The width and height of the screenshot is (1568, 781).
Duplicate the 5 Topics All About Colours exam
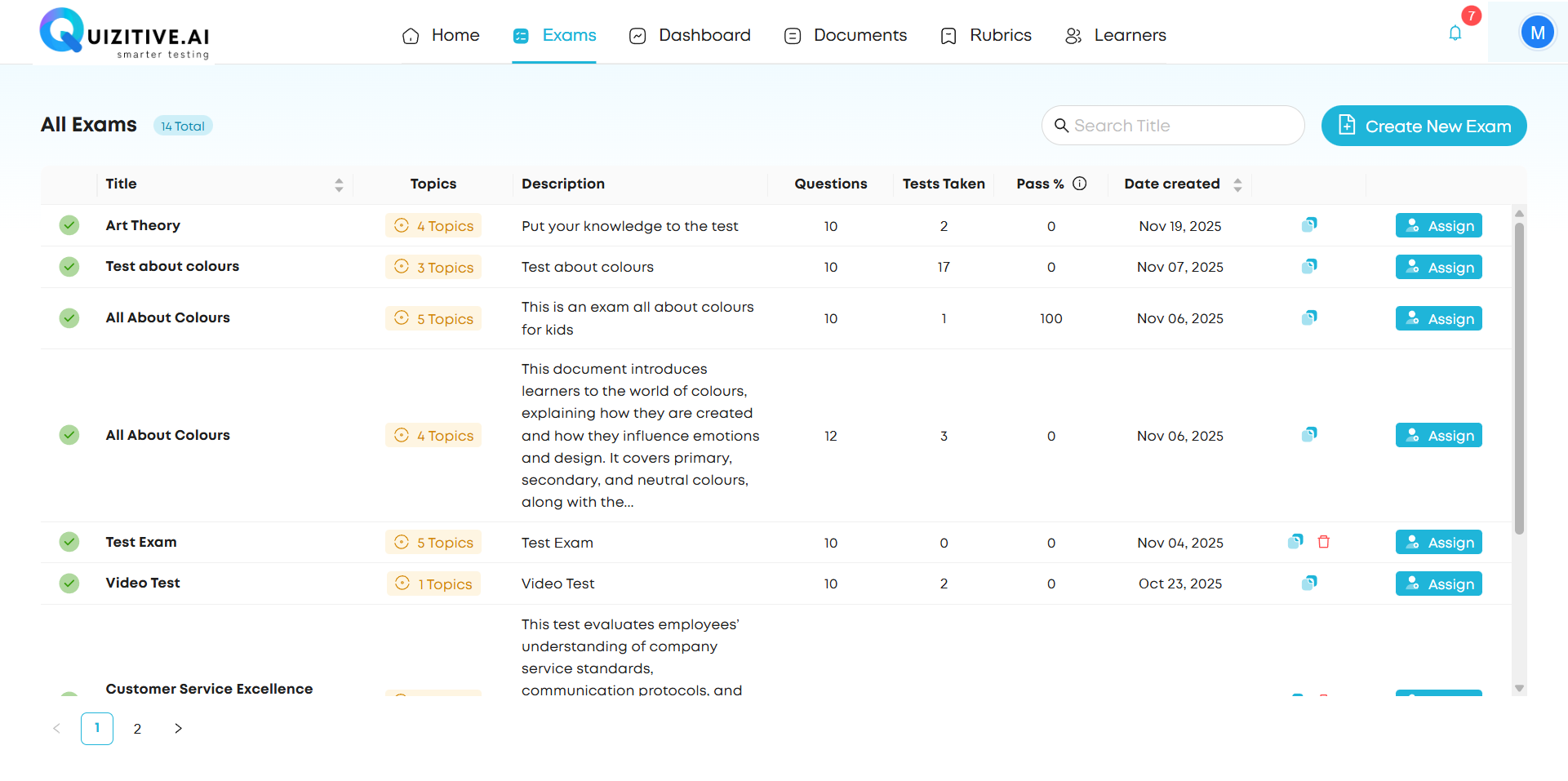pyautogui.click(x=1309, y=317)
